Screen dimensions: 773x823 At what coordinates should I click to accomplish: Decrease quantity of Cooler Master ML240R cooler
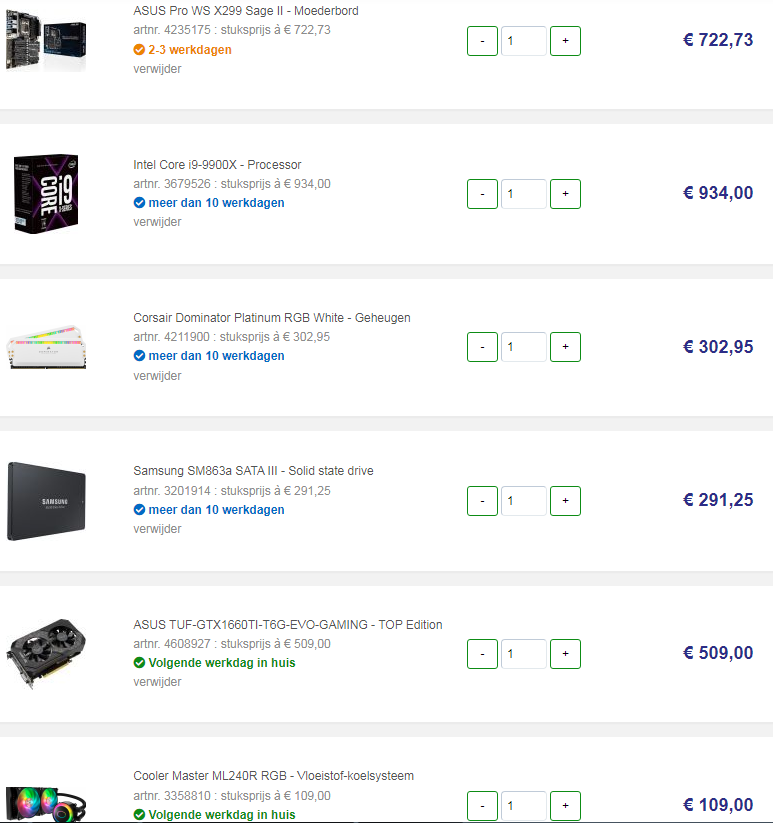[482, 806]
